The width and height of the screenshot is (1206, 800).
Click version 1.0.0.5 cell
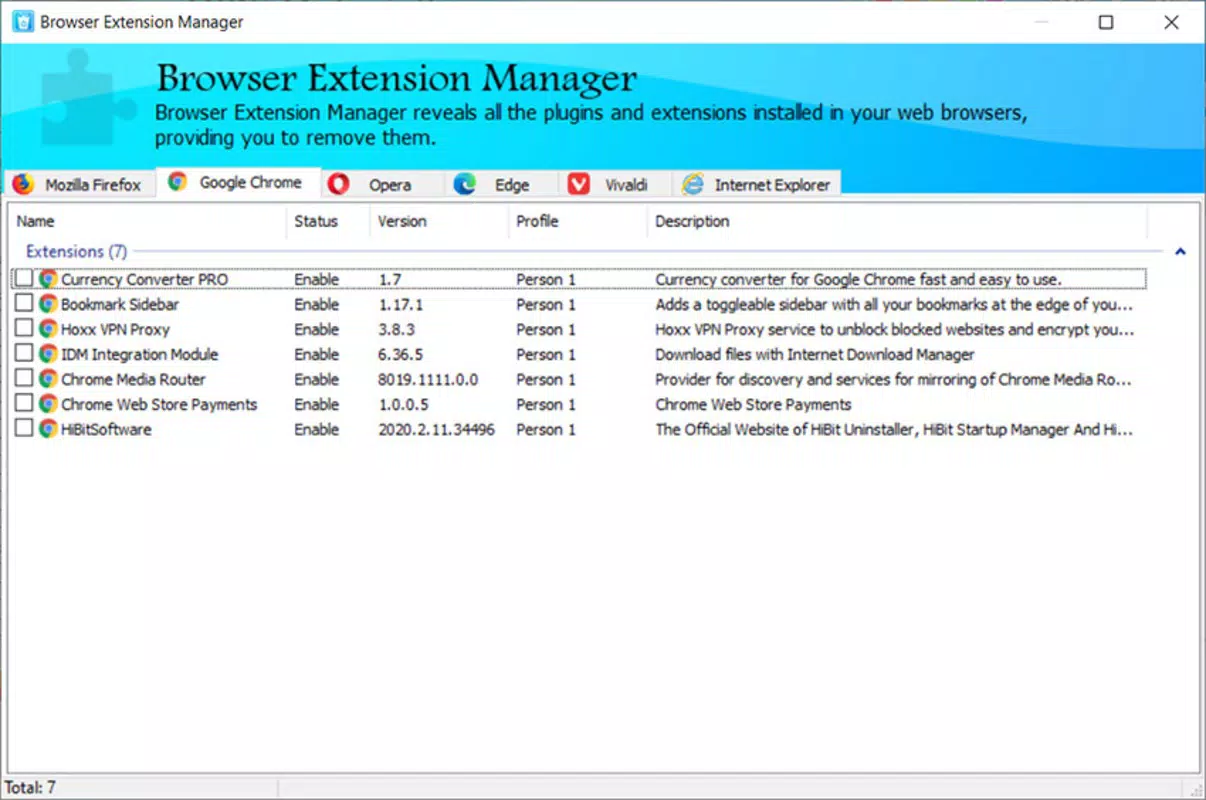click(403, 405)
